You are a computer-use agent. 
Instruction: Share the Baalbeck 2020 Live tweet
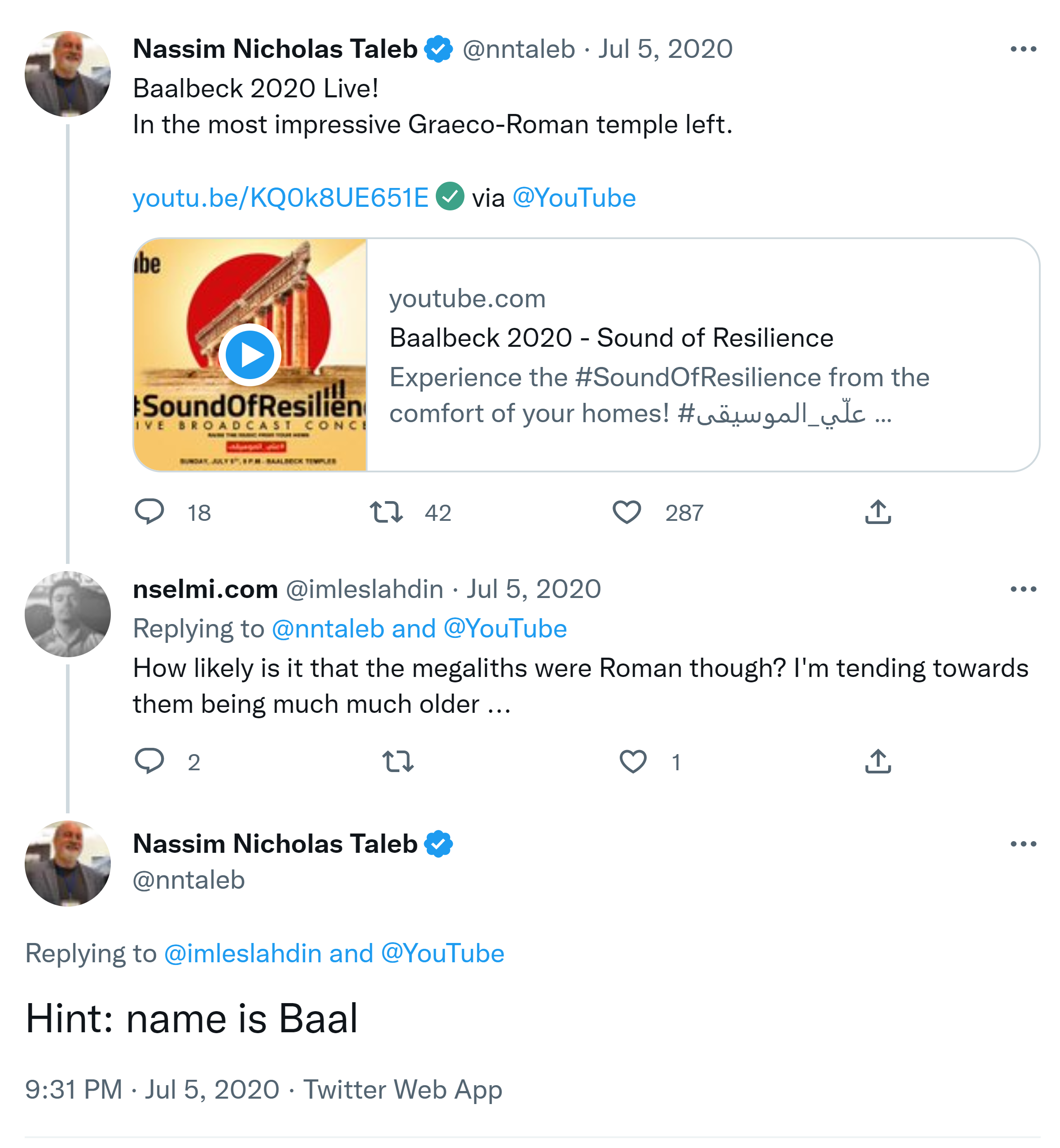pos(878,511)
